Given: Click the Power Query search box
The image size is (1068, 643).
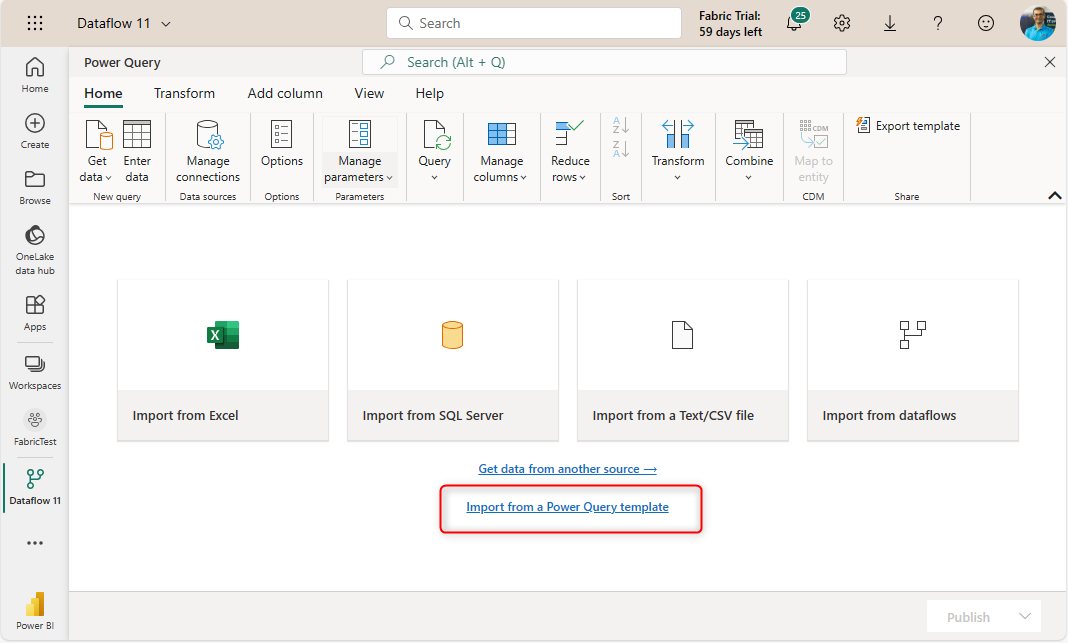Looking at the screenshot, I should 604,62.
